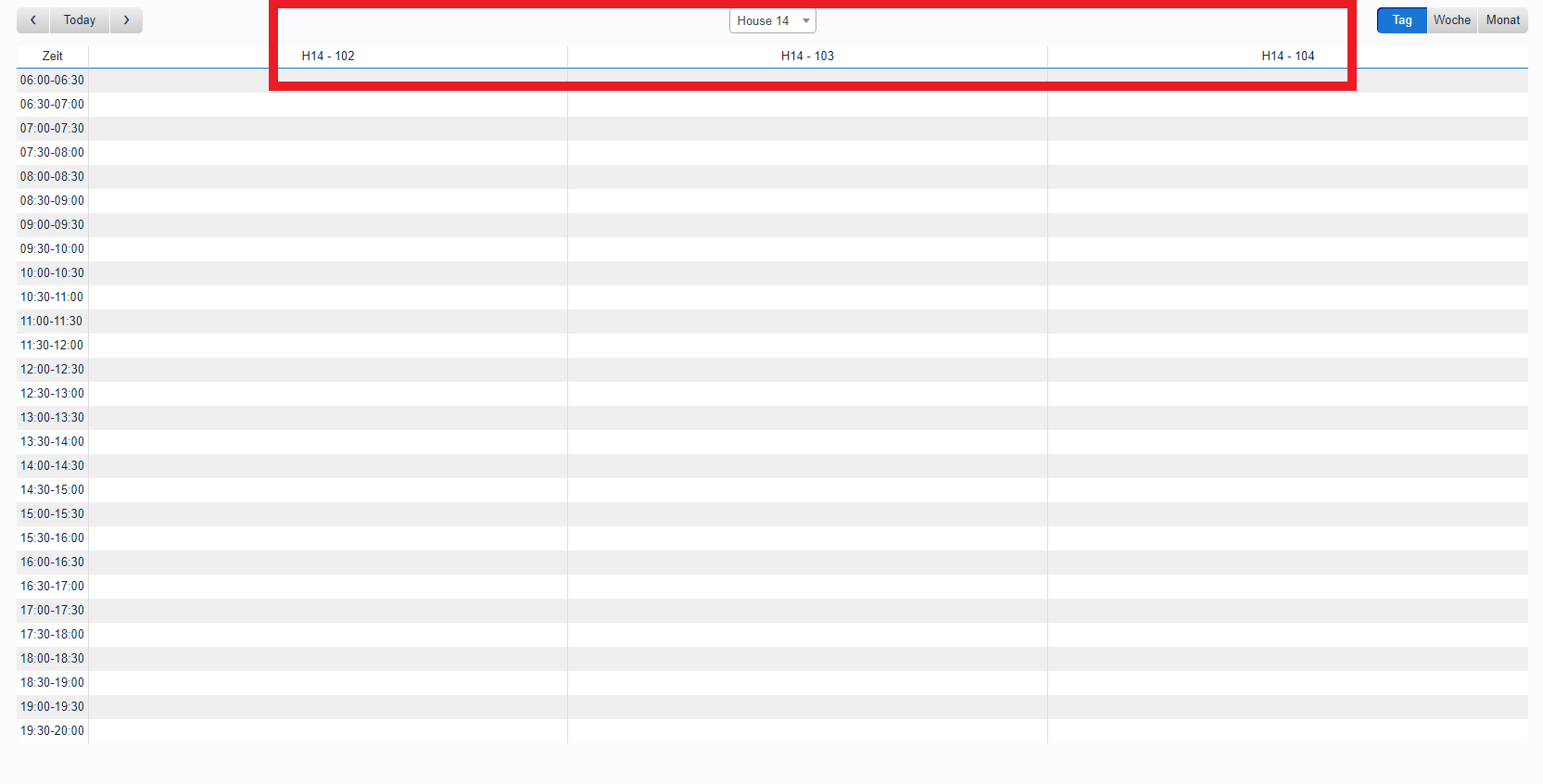The image size is (1543, 784).
Task: Select the H14 - 104 column header
Action: point(1287,56)
